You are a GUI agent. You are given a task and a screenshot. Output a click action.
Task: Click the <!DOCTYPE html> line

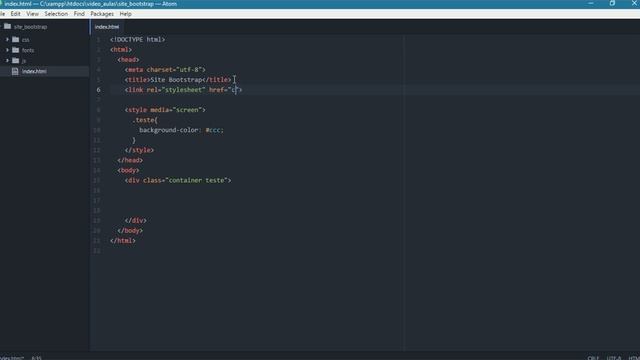[x=138, y=40]
